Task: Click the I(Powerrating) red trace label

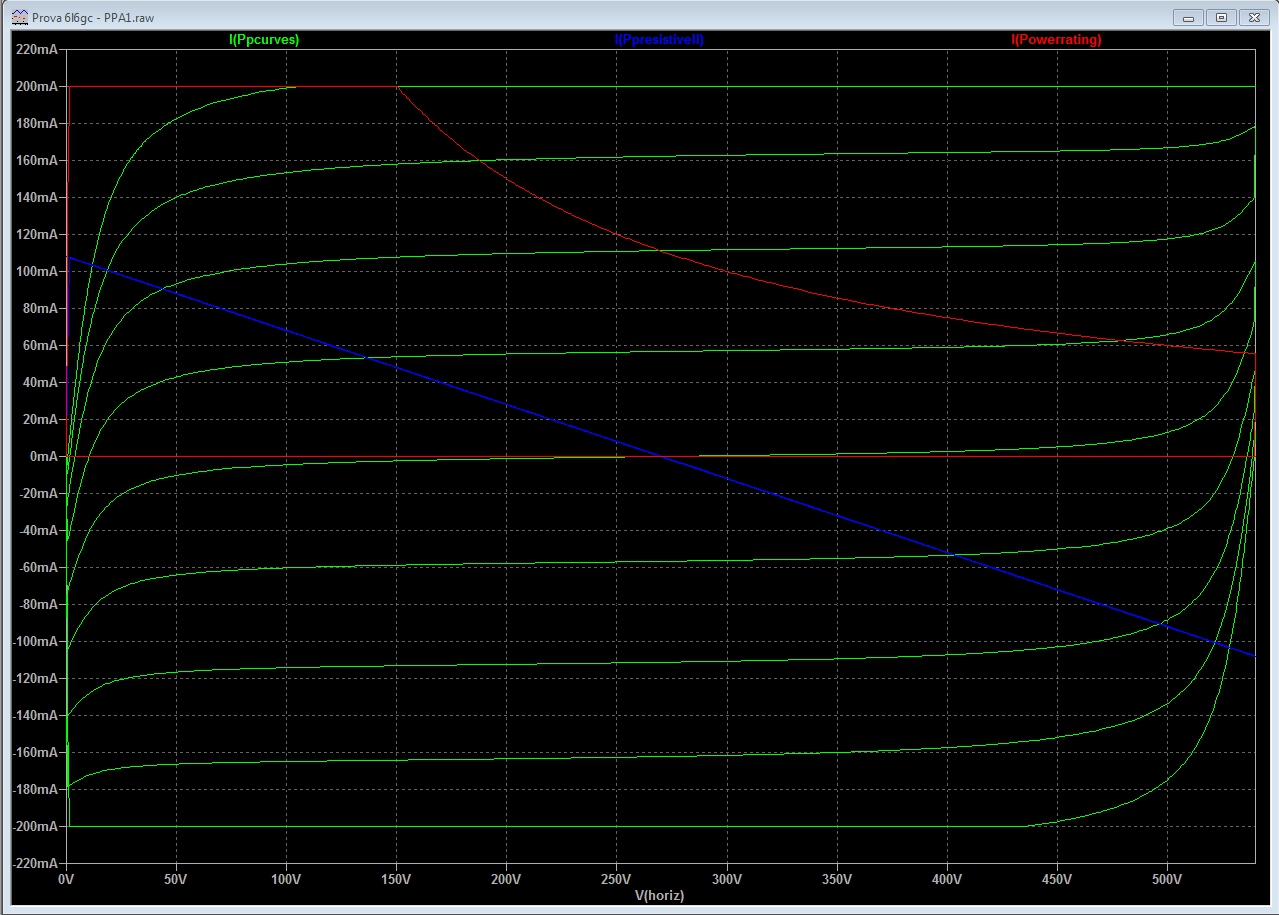Action: pos(1056,40)
